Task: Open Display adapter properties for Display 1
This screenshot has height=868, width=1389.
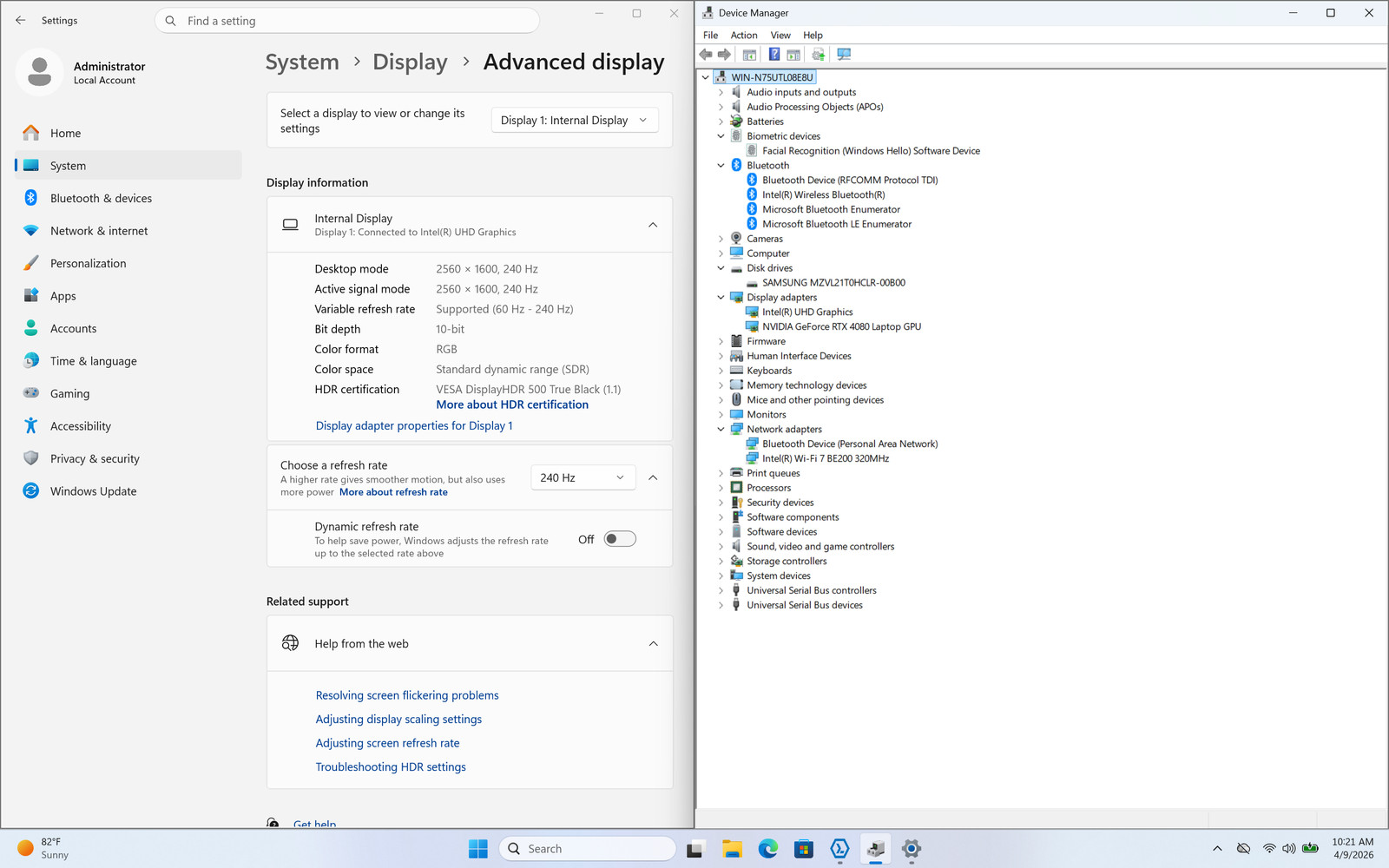Action: tap(414, 425)
